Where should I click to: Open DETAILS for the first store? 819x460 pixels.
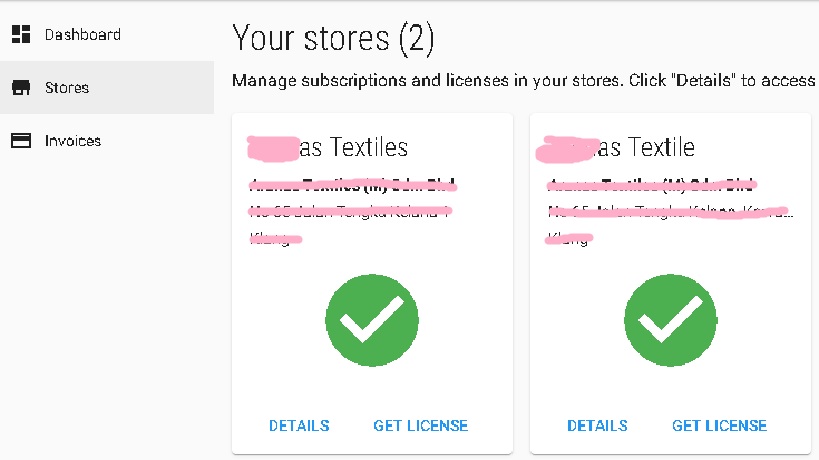[x=299, y=425]
